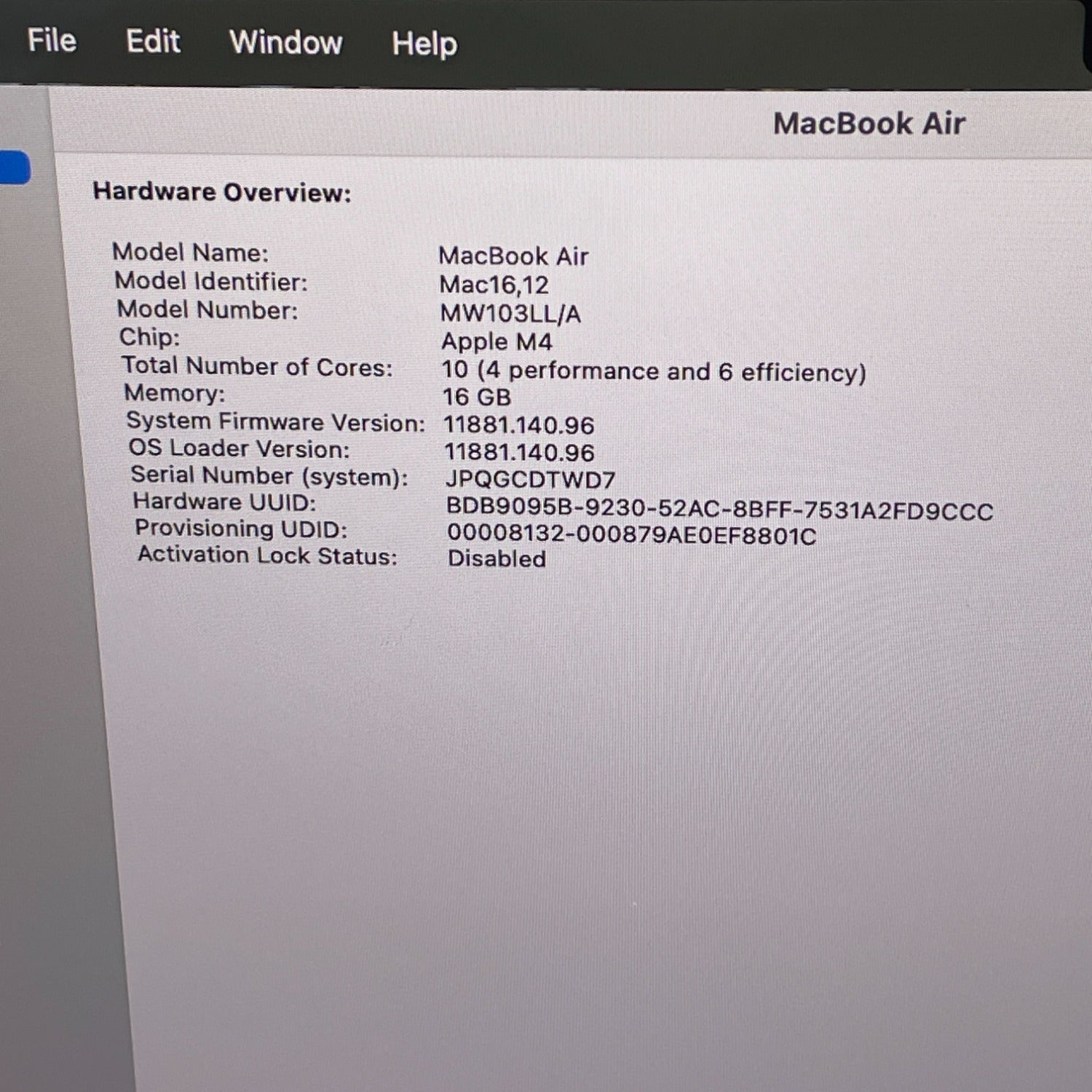Viewport: 1092px width, 1092px height.
Task: Open the File menu
Action: point(52,41)
